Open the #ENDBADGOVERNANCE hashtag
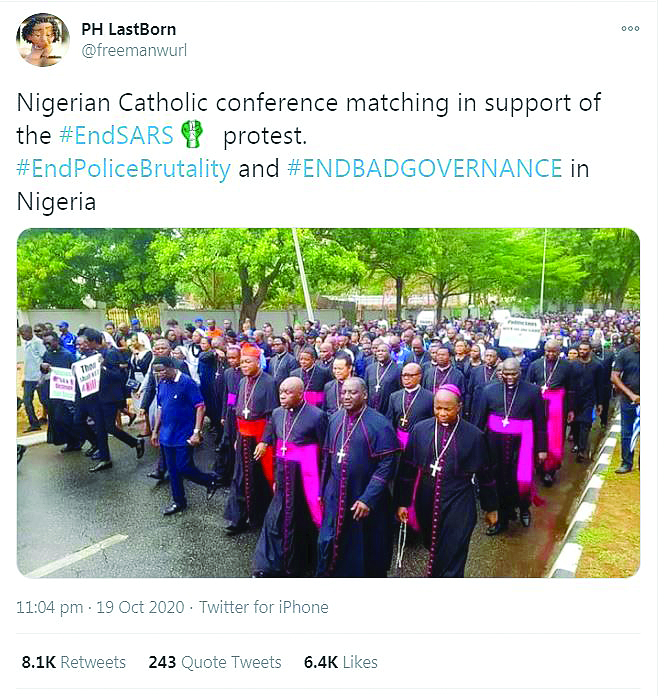Viewport: 668px width, 696px height. [x=425, y=168]
